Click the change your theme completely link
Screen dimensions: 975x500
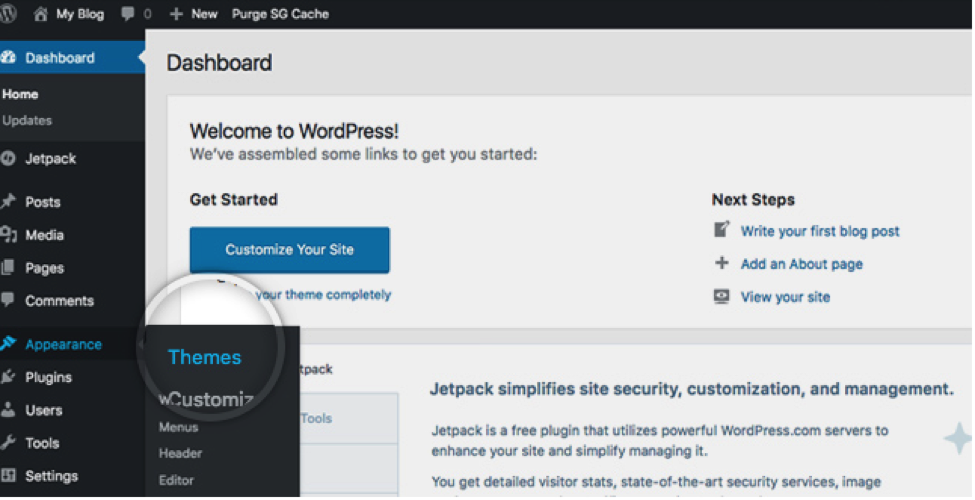tap(323, 295)
